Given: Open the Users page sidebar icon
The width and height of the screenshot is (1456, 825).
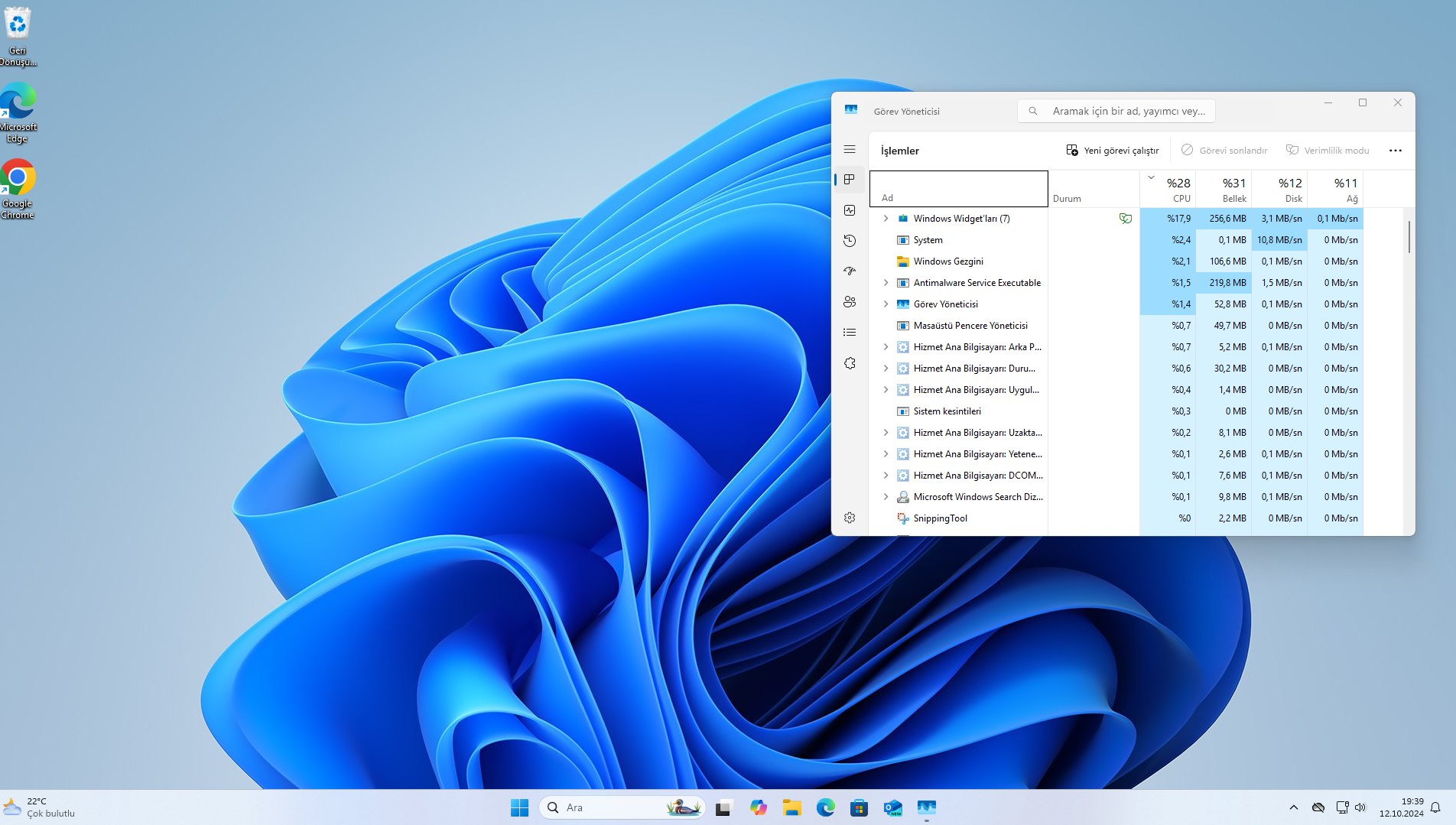Looking at the screenshot, I should pos(850,302).
